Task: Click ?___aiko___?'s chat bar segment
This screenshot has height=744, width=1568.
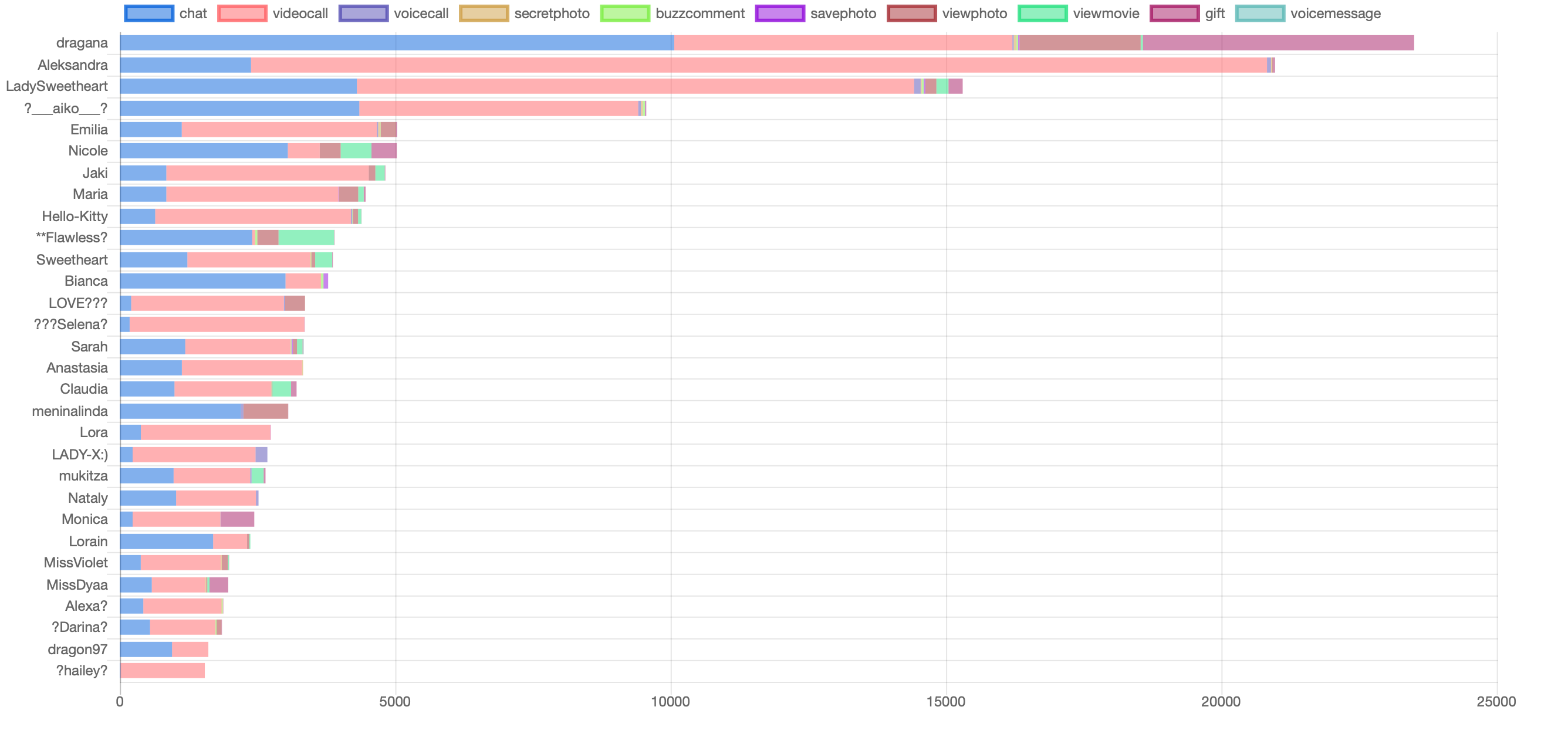Action: [x=240, y=109]
